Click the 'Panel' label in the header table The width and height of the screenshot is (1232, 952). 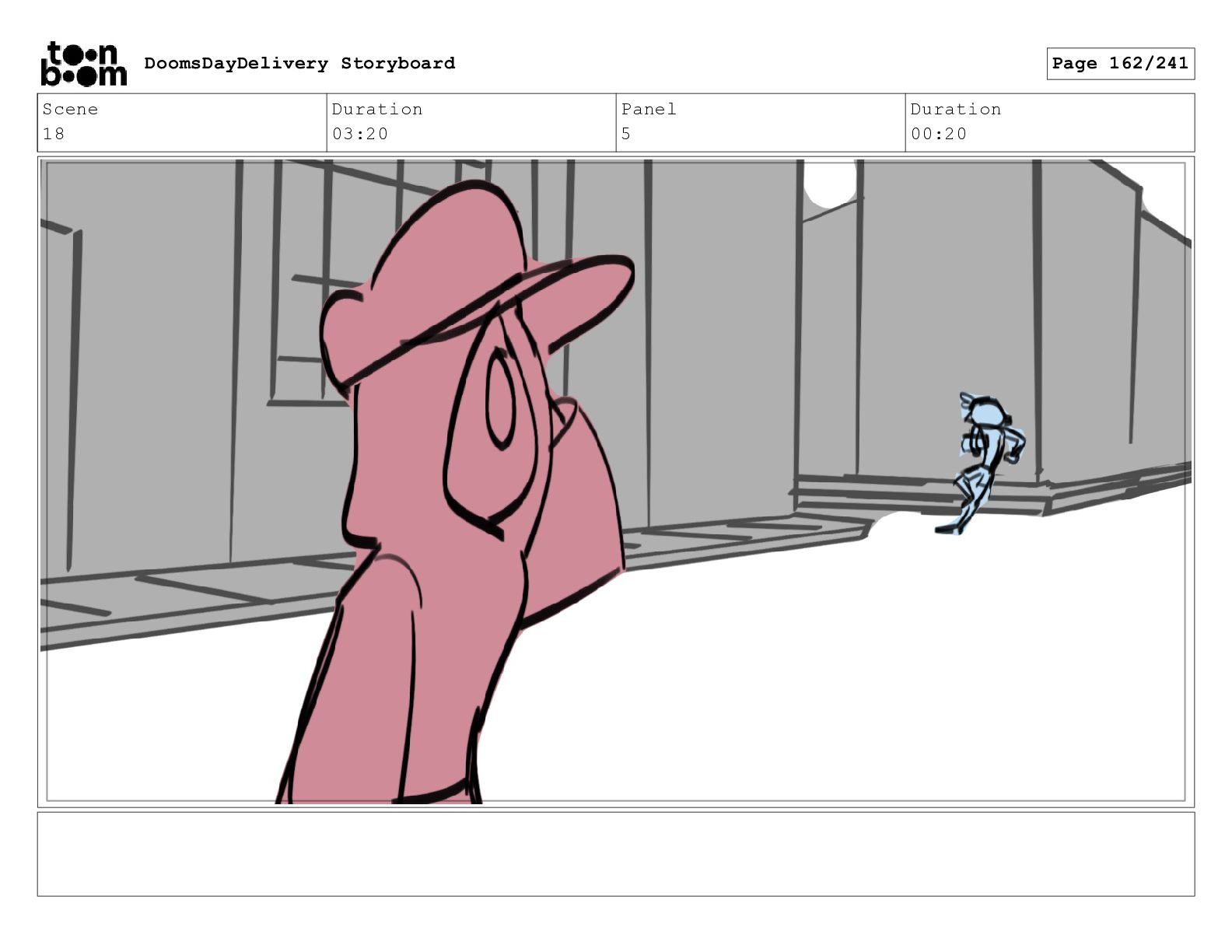(x=649, y=109)
